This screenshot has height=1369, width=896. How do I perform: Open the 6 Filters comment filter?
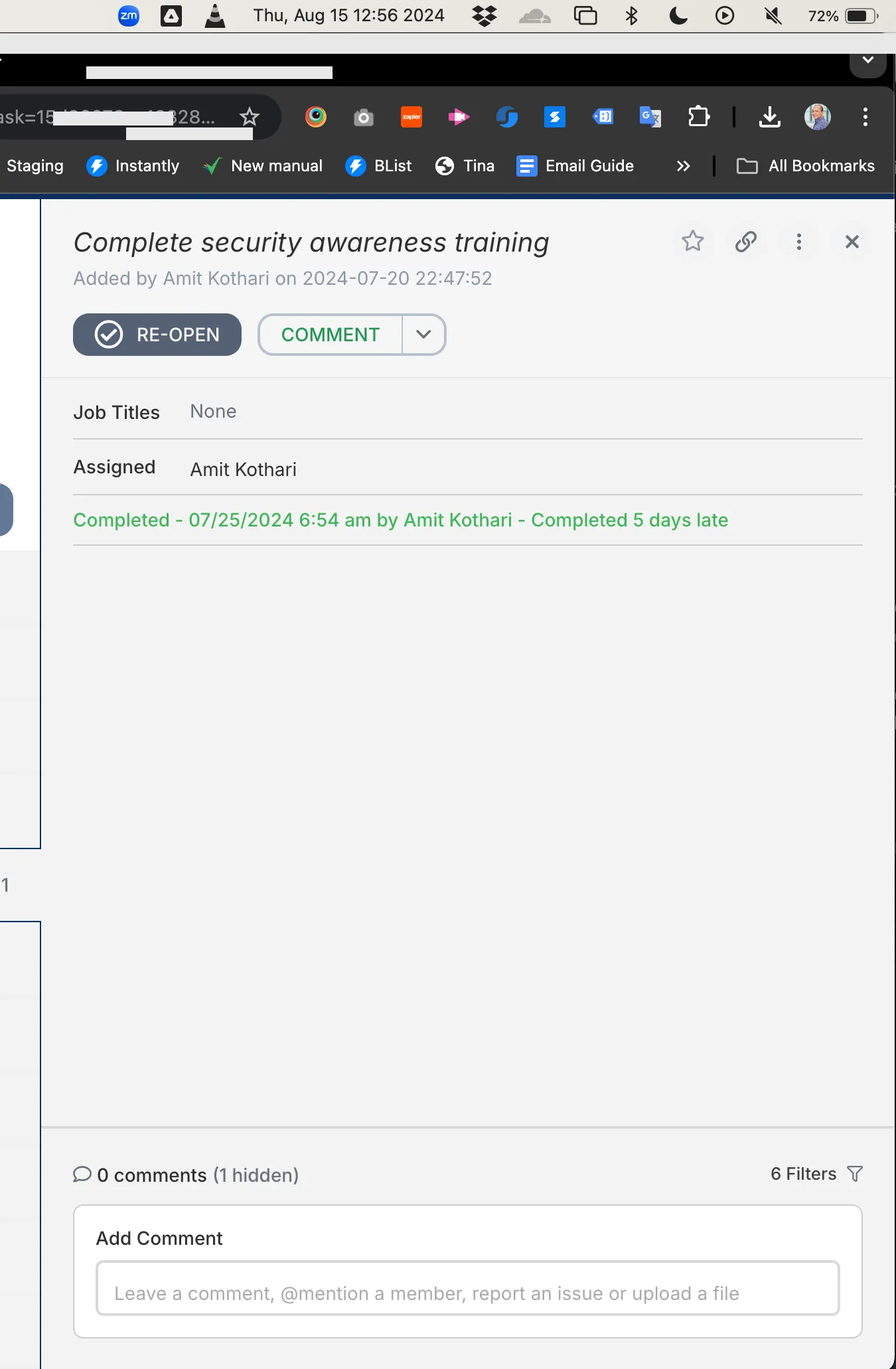[x=816, y=1174]
